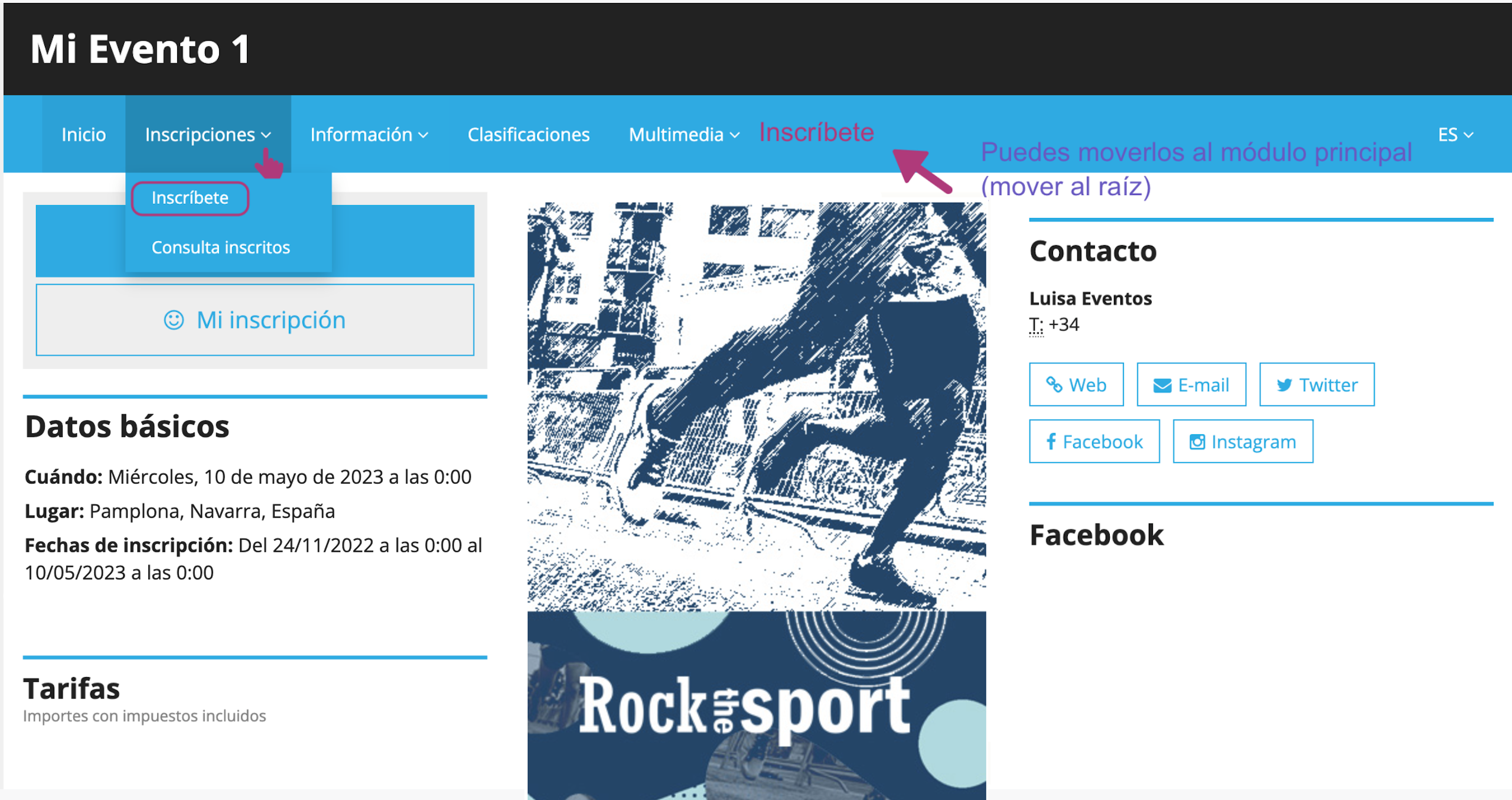1512x800 pixels.
Task: Click the Tarifas heading
Action: tap(71, 688)
